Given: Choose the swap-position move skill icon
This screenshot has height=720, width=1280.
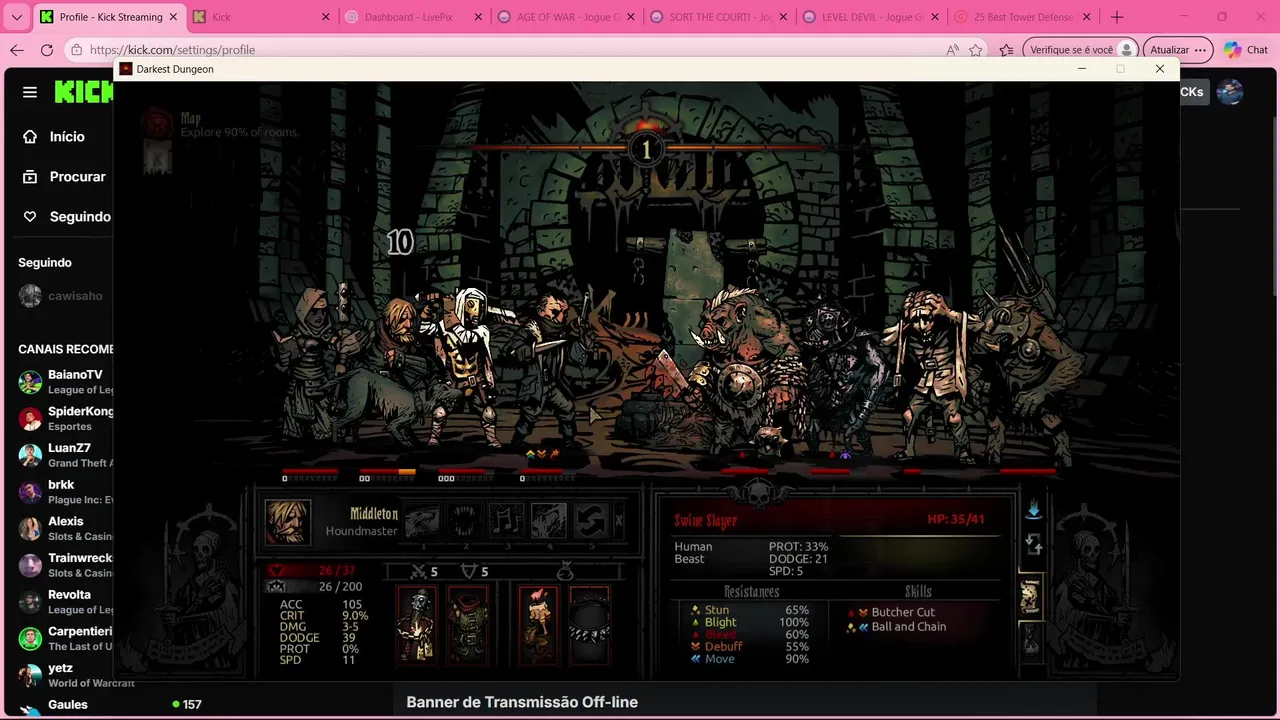Looking at the screenshot, I should point(590,520).
